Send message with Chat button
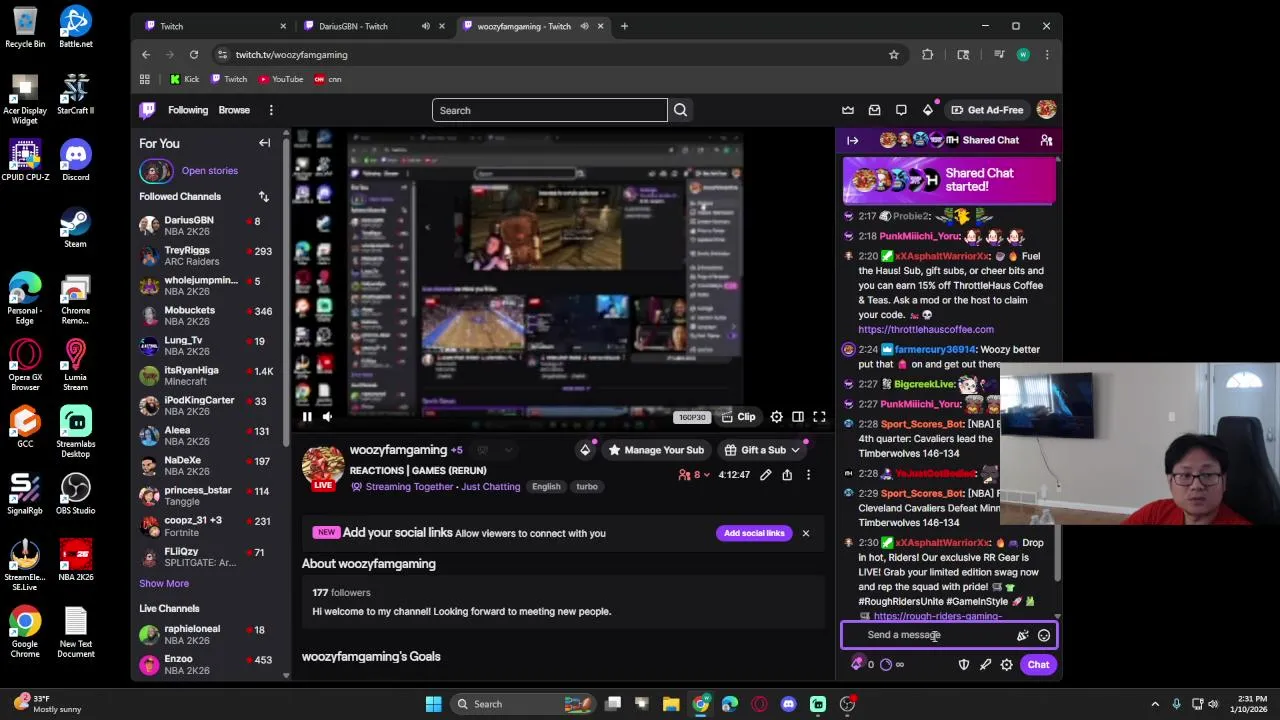1280x720 pixels. point(1038,664)
